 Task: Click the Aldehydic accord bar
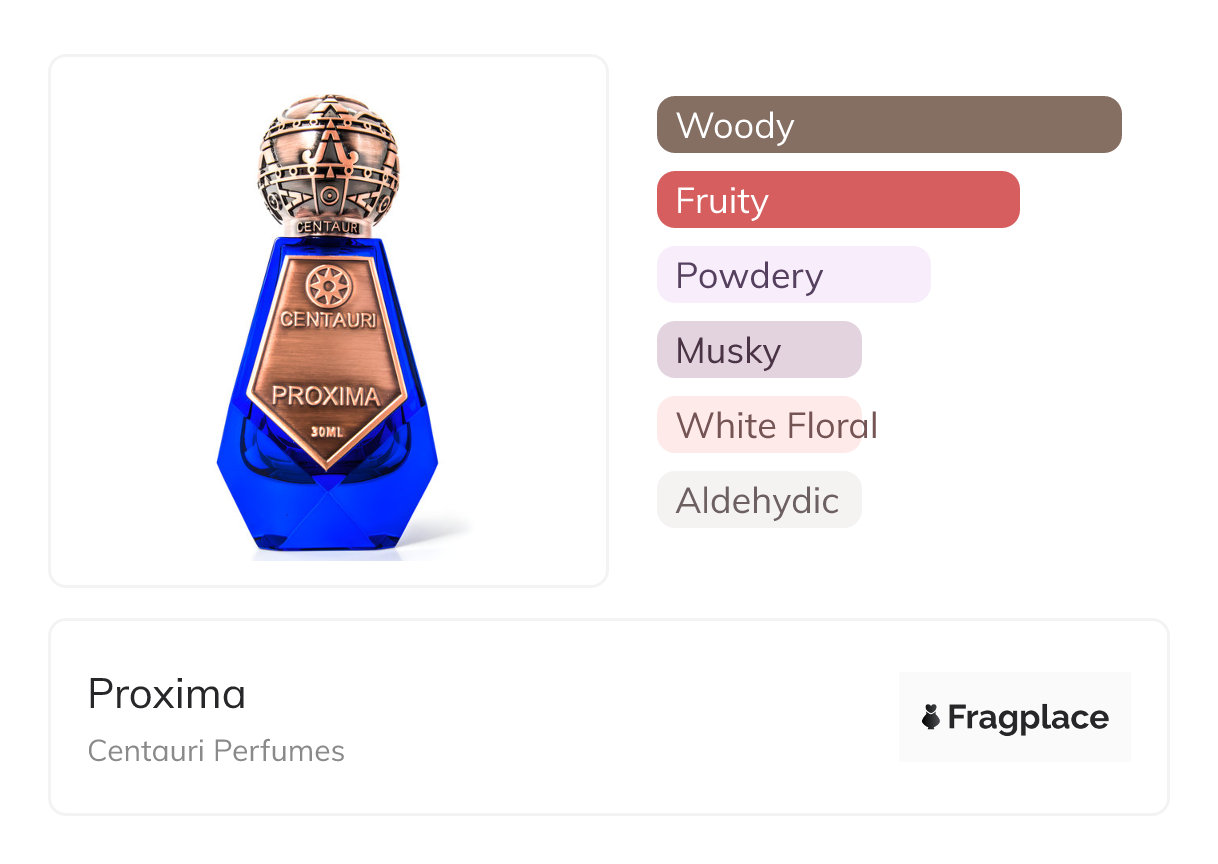click(758, 500)
